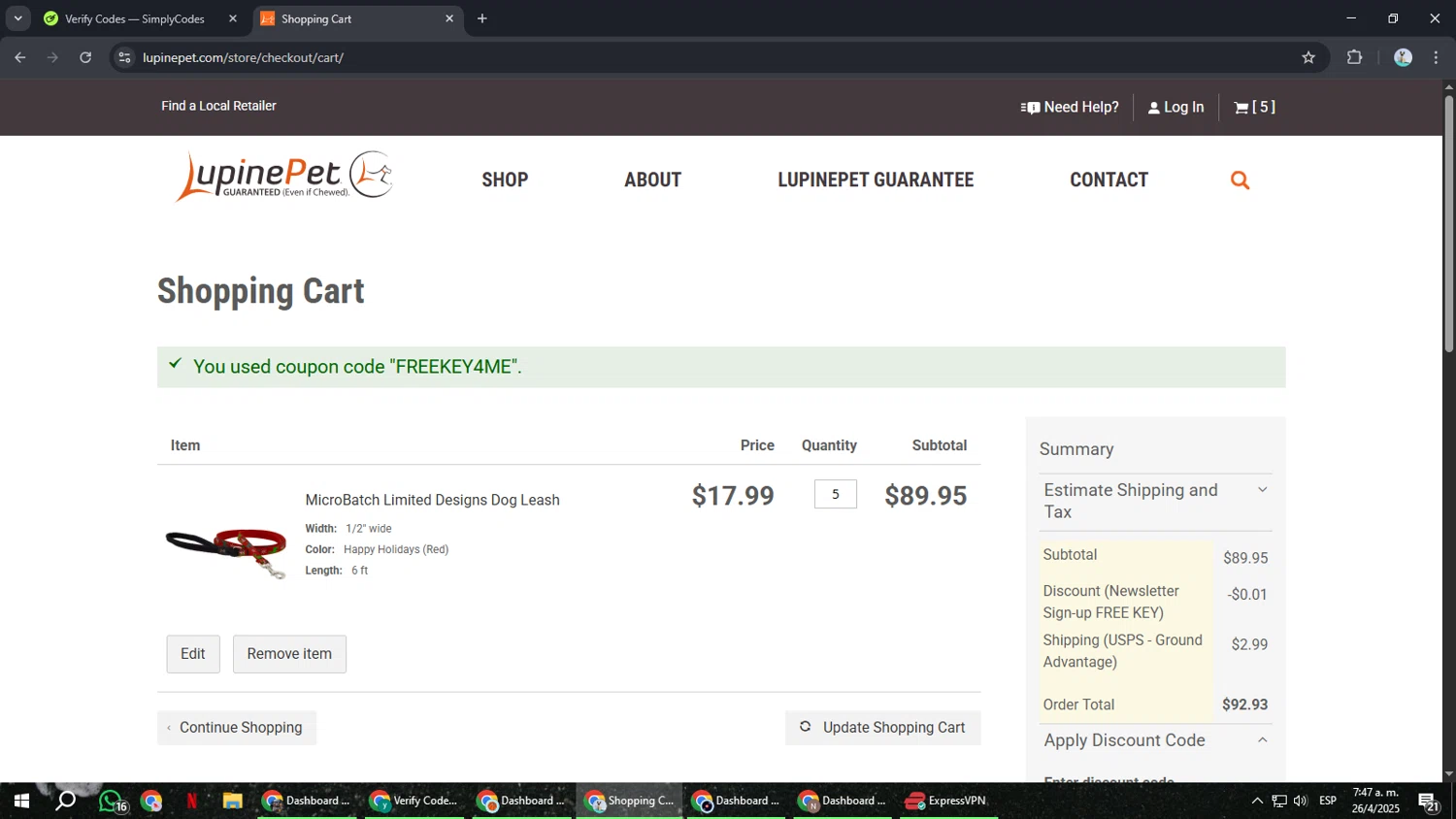Open the pinned Chrome icon on the taskbar
Image resolution: width=1456 pixels, height=819 pixels.
pos(151,801)
